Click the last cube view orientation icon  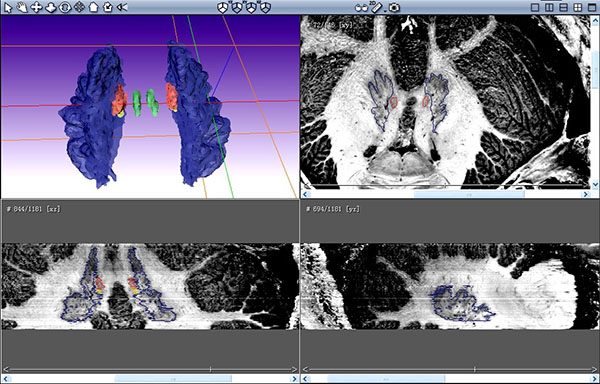coord(266,8)
